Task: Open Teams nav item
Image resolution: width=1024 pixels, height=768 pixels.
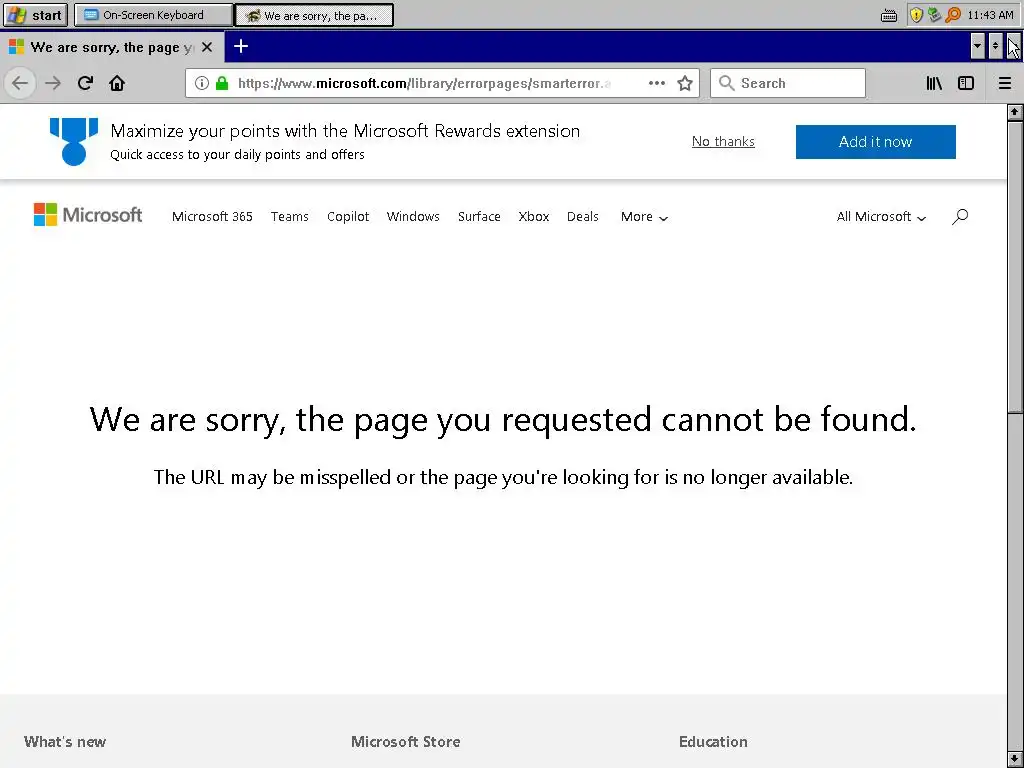Action: click(289, 217)
